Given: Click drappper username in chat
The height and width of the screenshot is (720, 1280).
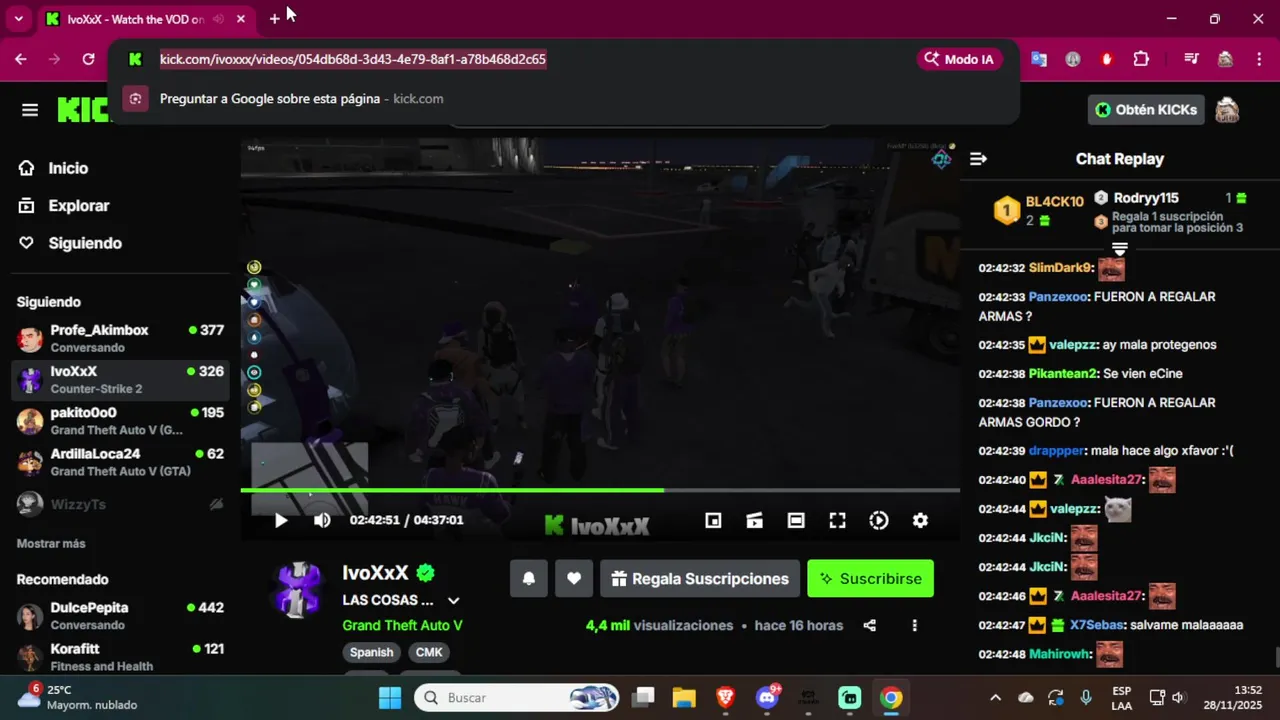Looking at the screenshot, I should click(1056, 451).
